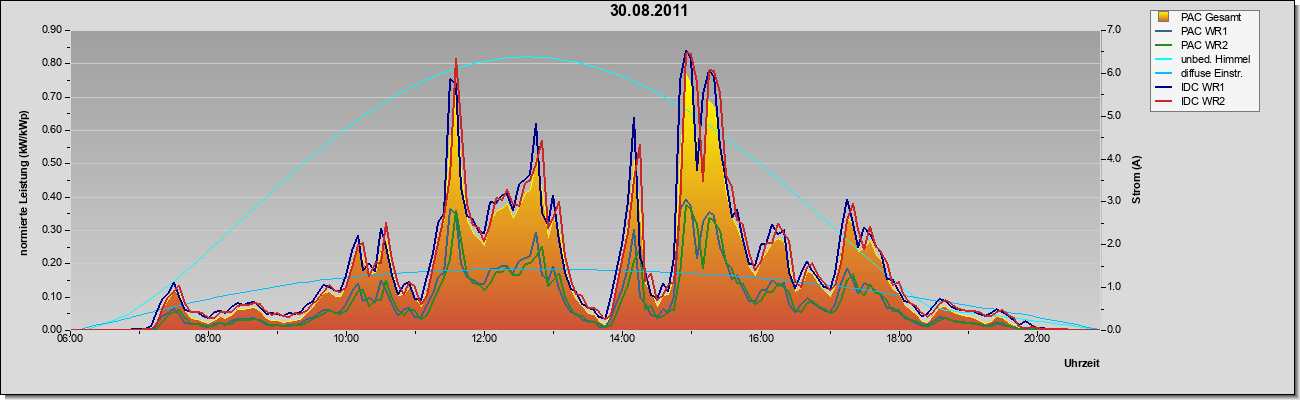The height and width of the screenshot is (400, 1300).
Task: Click the Uhrzeit axis label
Action: (1082, 364)
